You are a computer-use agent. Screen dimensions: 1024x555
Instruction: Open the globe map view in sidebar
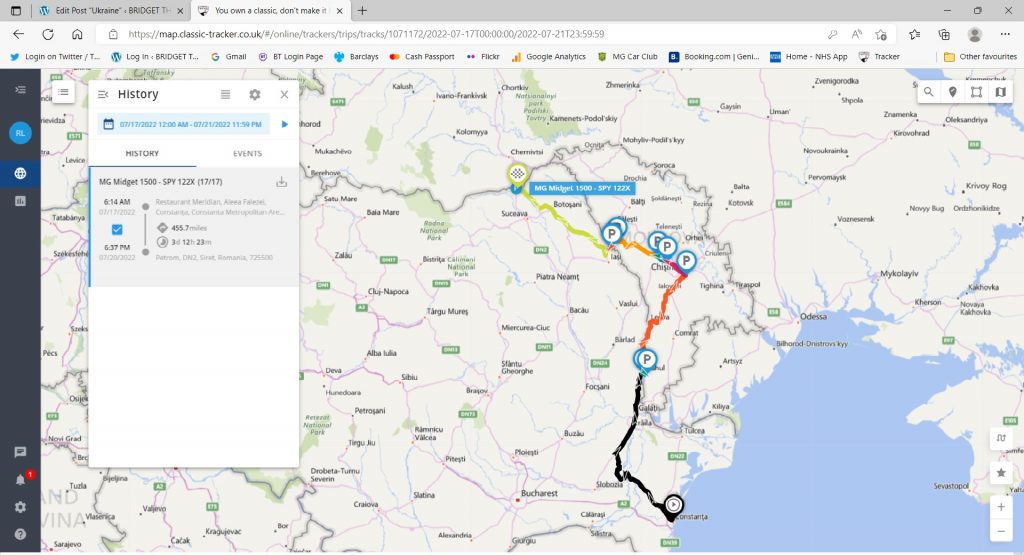pyautogui.click(x=20, y=174)
